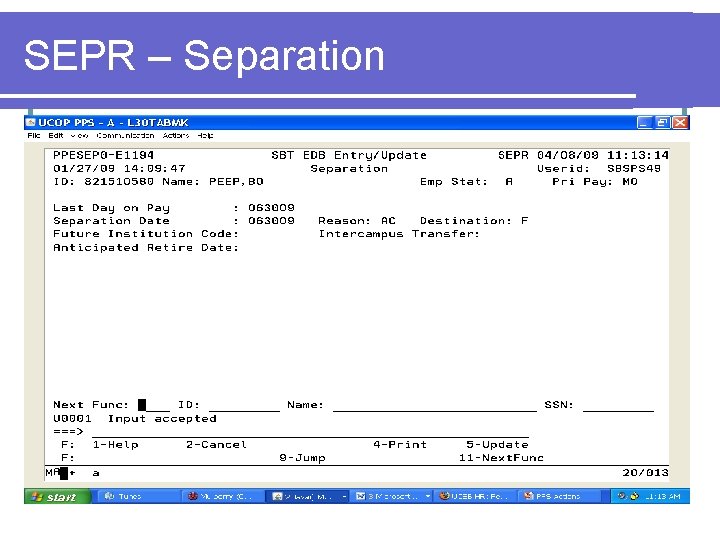The width and height of the screenshot is (720, 540).
Task: Click the cursor position 20/013 indicator
Action: click(x=645, y=472)
